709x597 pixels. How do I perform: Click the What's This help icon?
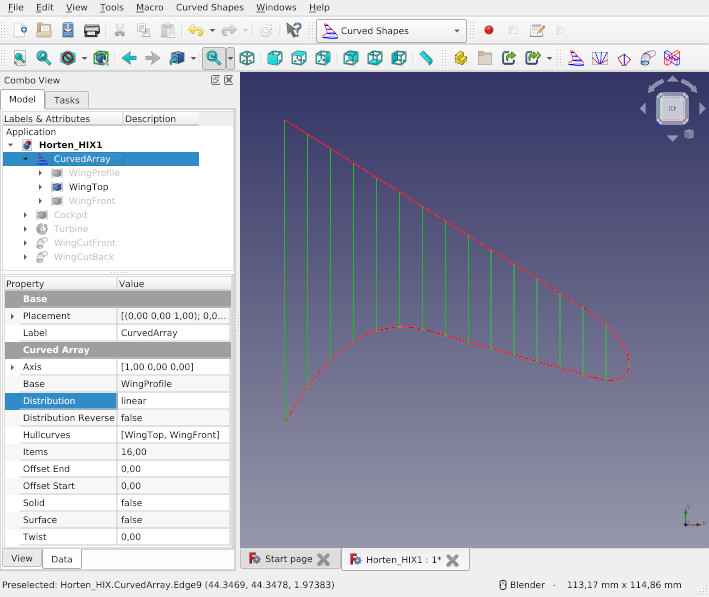point(294,30)
